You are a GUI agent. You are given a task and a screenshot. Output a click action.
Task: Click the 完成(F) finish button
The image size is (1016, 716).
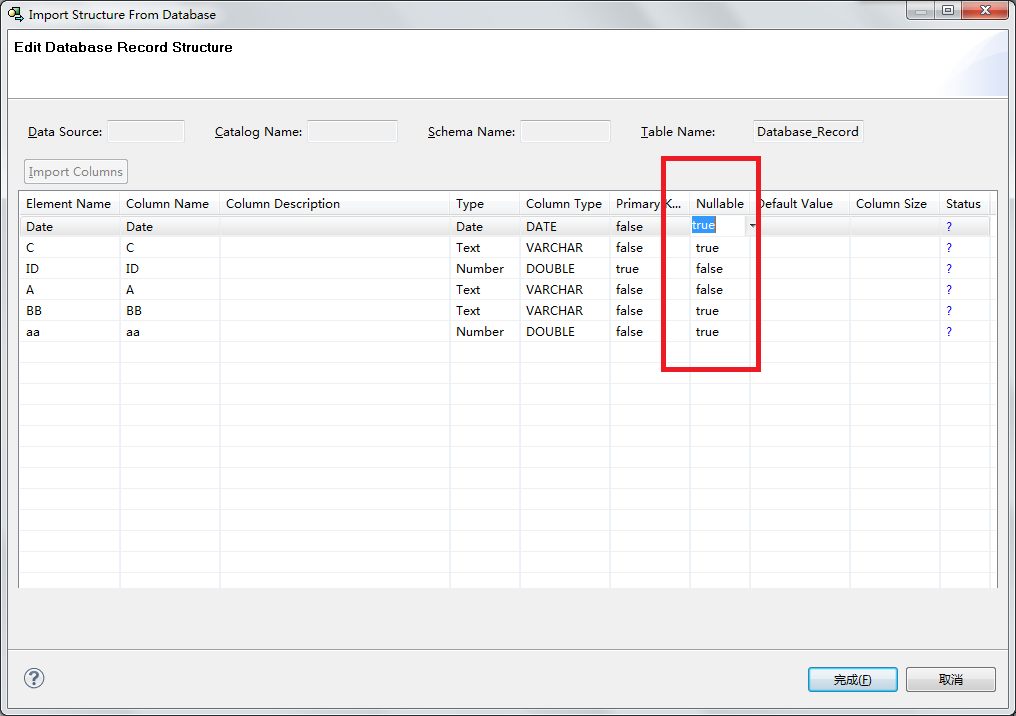coord(852,680)
